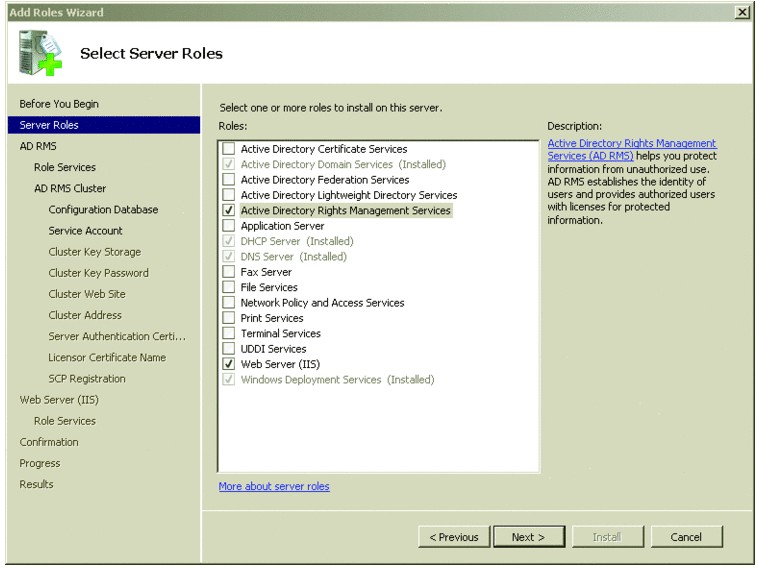Viewport: 758px width, 568px height.
Task: Go to the Confirmation step
Action: (49, 442)
